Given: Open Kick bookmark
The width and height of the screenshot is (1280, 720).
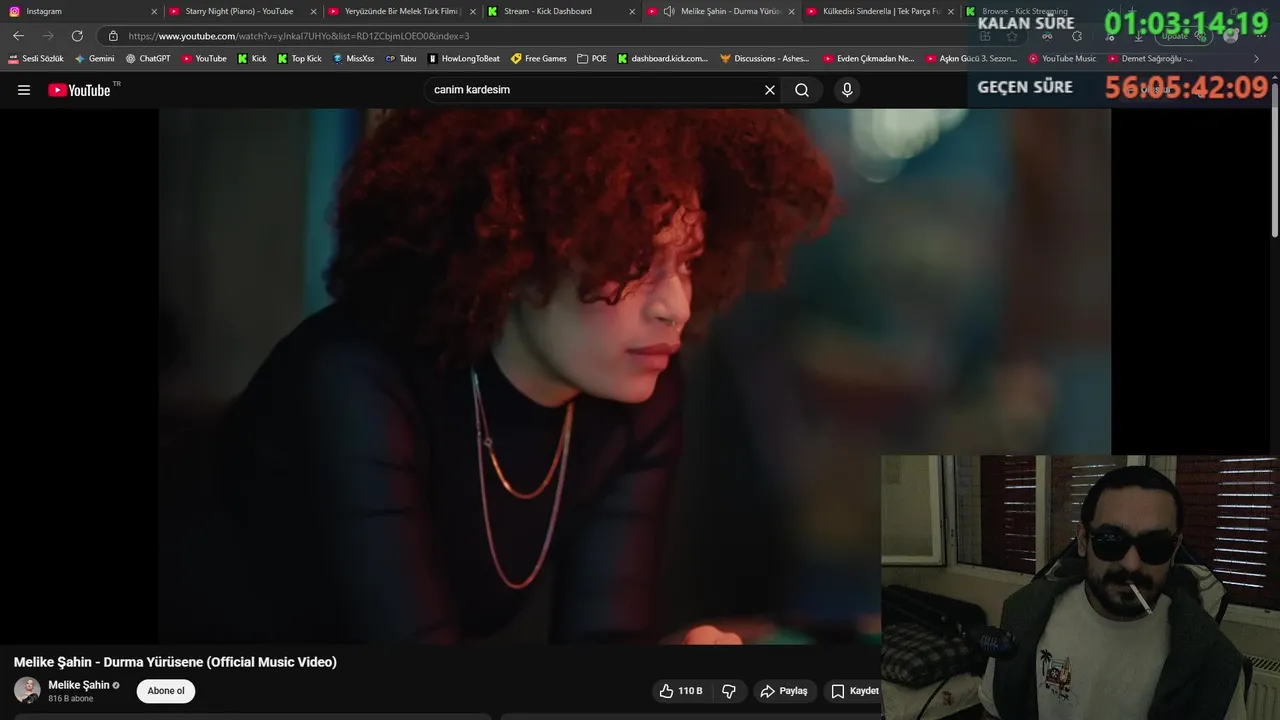Looking at the screenshot, I should coord(252,59).
